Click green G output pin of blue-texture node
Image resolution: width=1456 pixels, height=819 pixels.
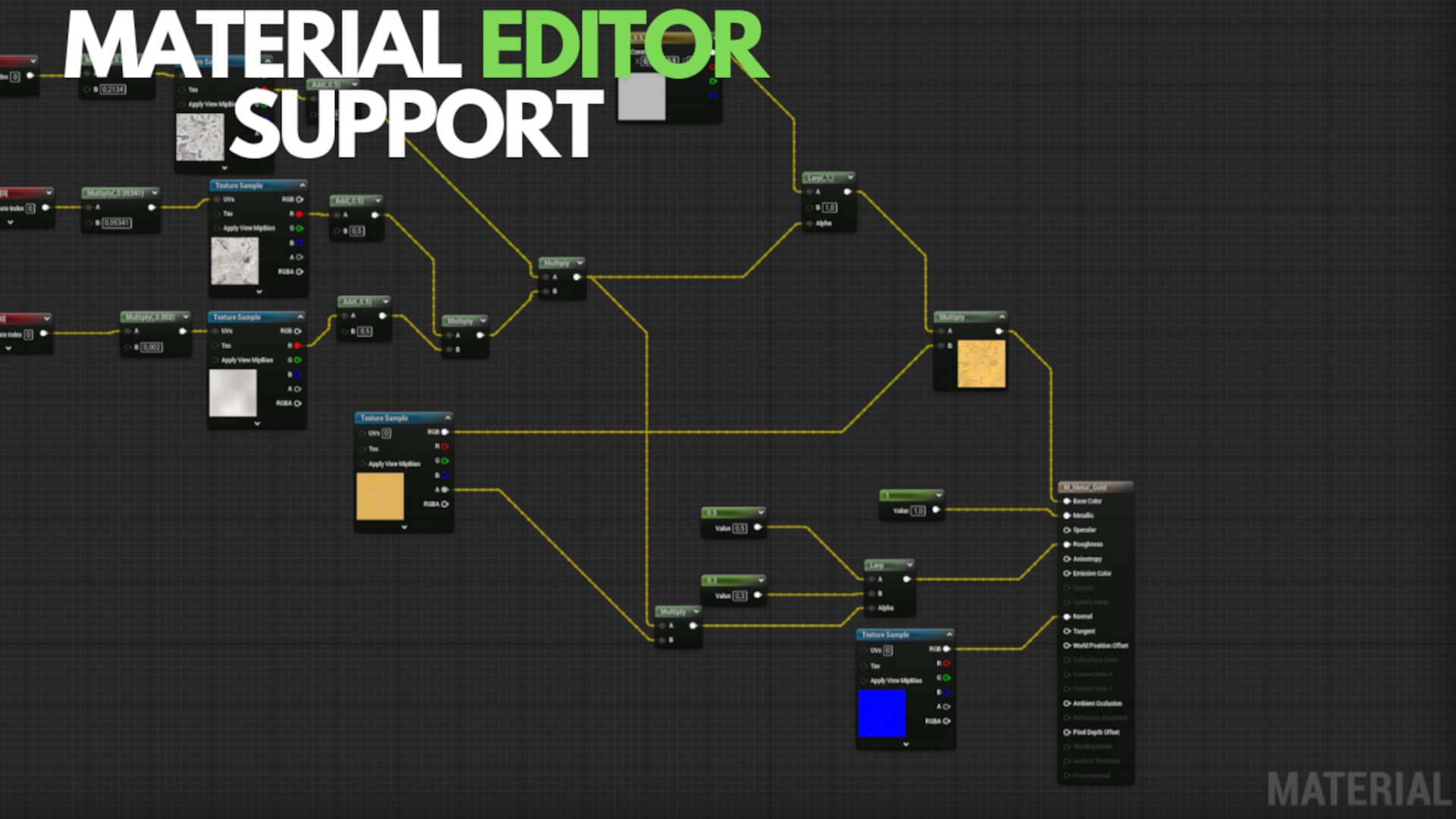(946, 678)
